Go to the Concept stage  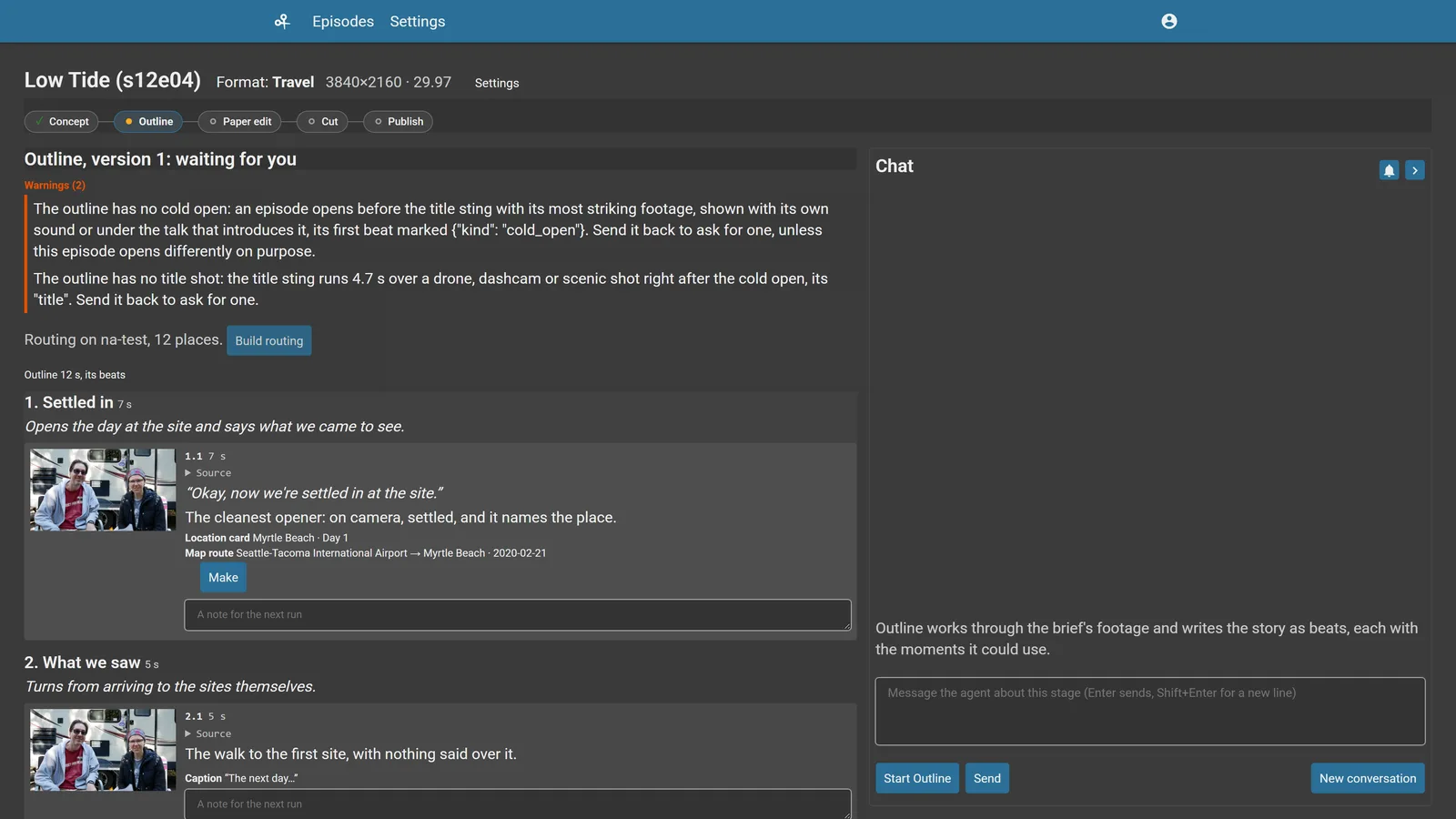click(x=61, y=121)
